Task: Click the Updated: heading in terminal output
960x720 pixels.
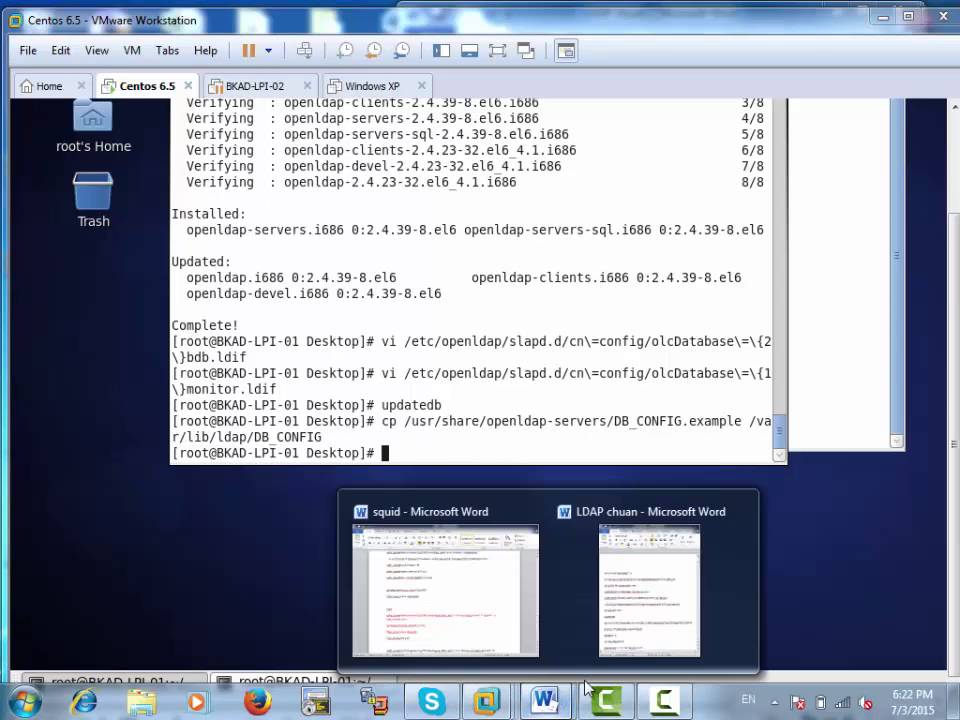Action: tap(201, 262)
